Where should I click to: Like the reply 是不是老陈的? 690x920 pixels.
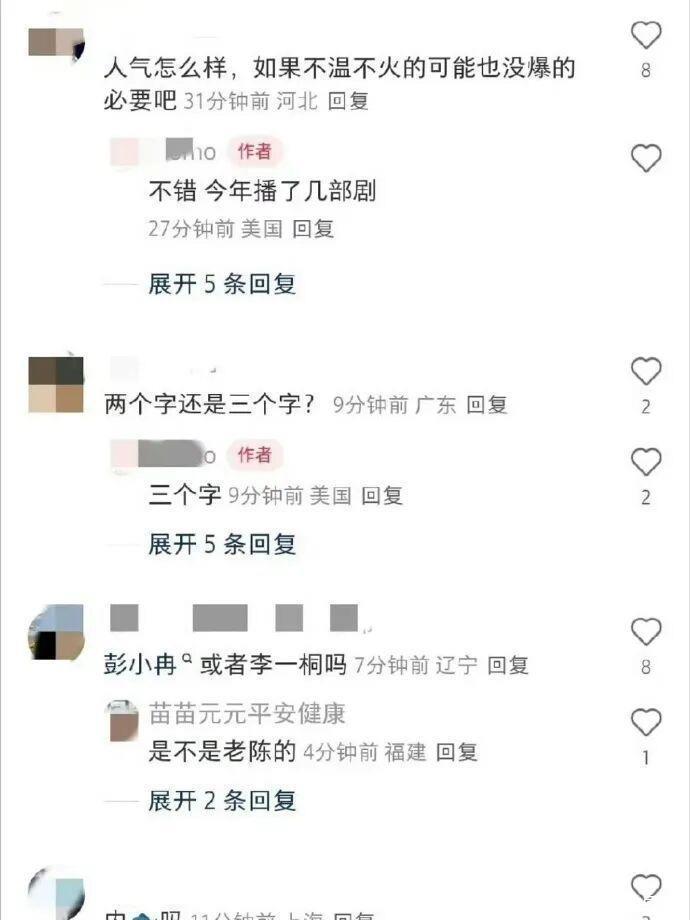[646, 722]
